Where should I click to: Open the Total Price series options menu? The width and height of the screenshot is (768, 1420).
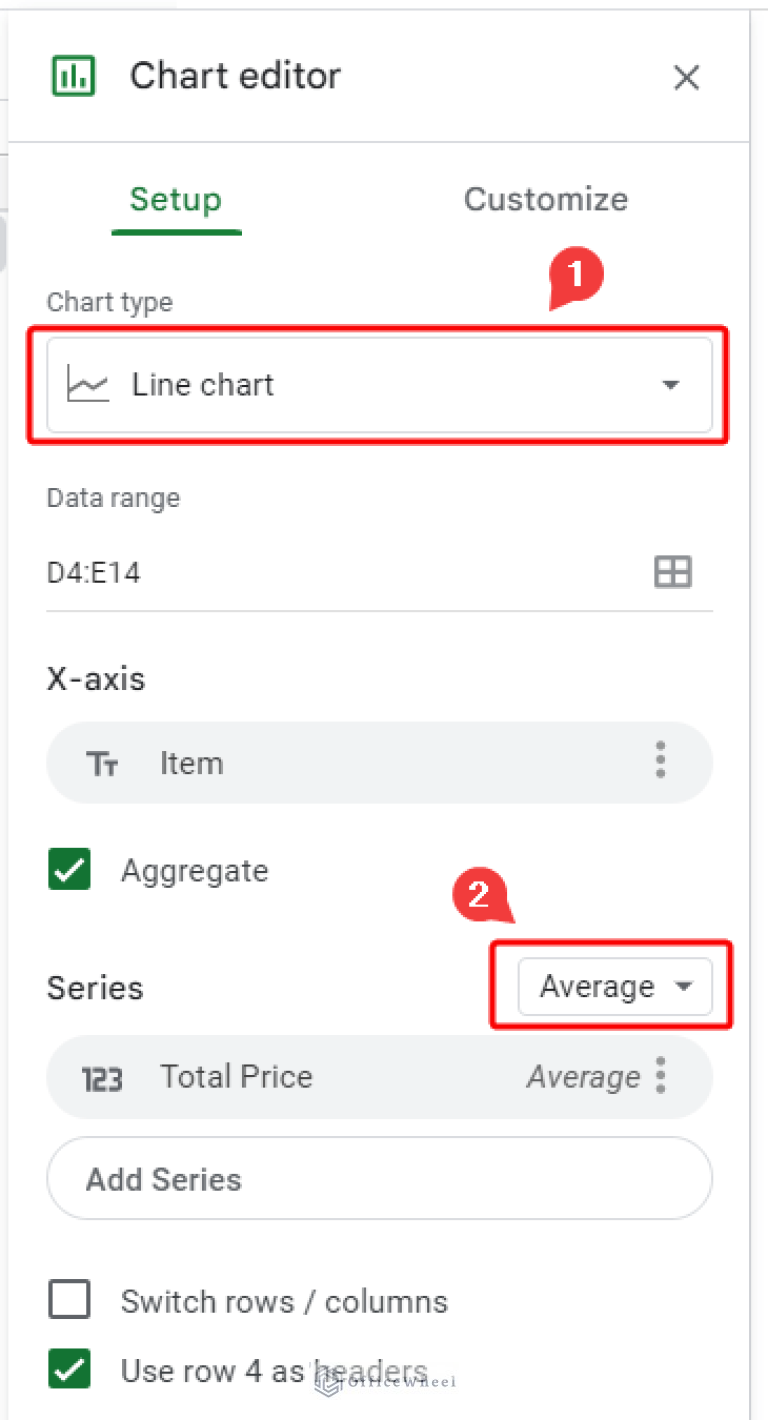[660, 1075]
